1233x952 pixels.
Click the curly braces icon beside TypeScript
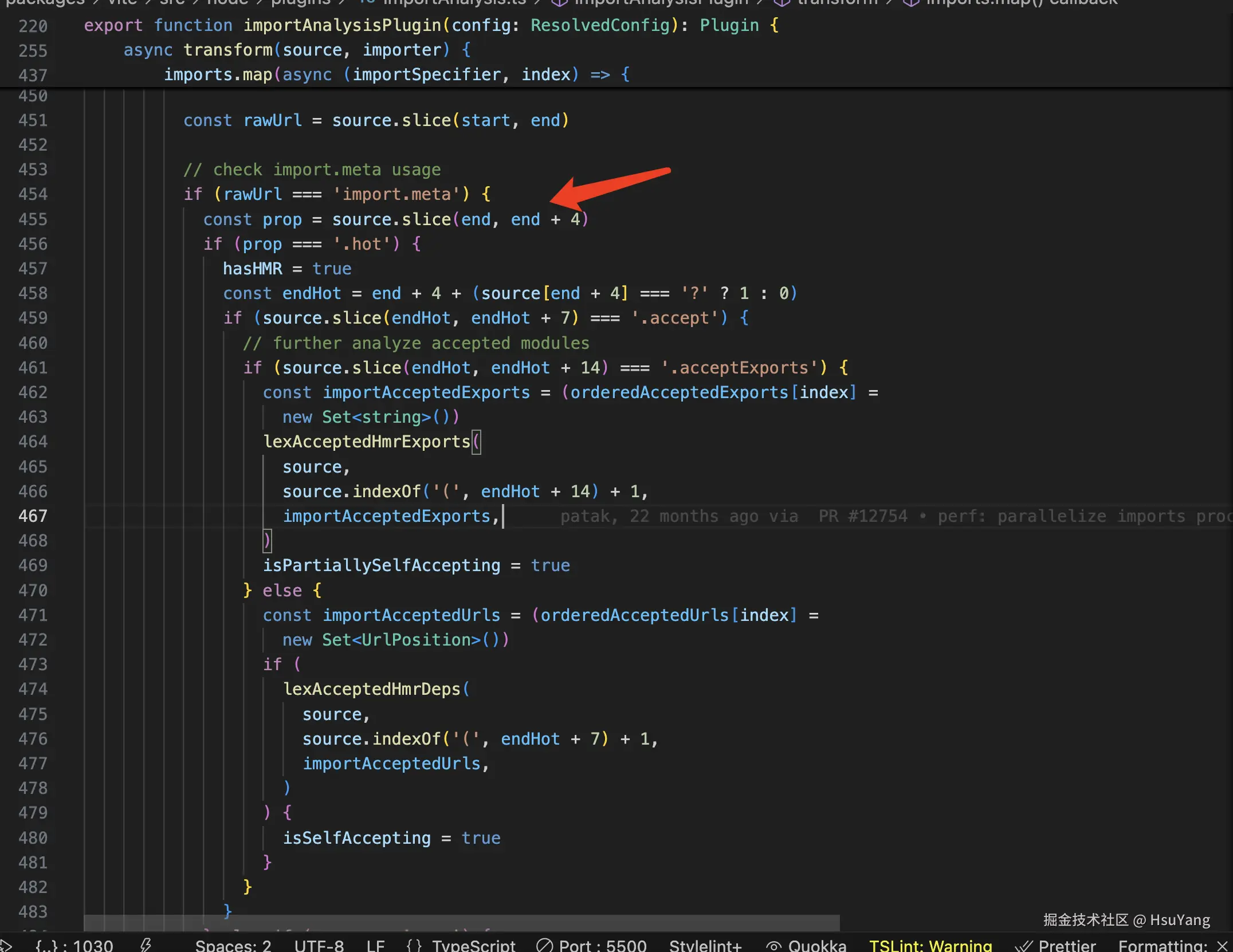[x=414, y=945]
